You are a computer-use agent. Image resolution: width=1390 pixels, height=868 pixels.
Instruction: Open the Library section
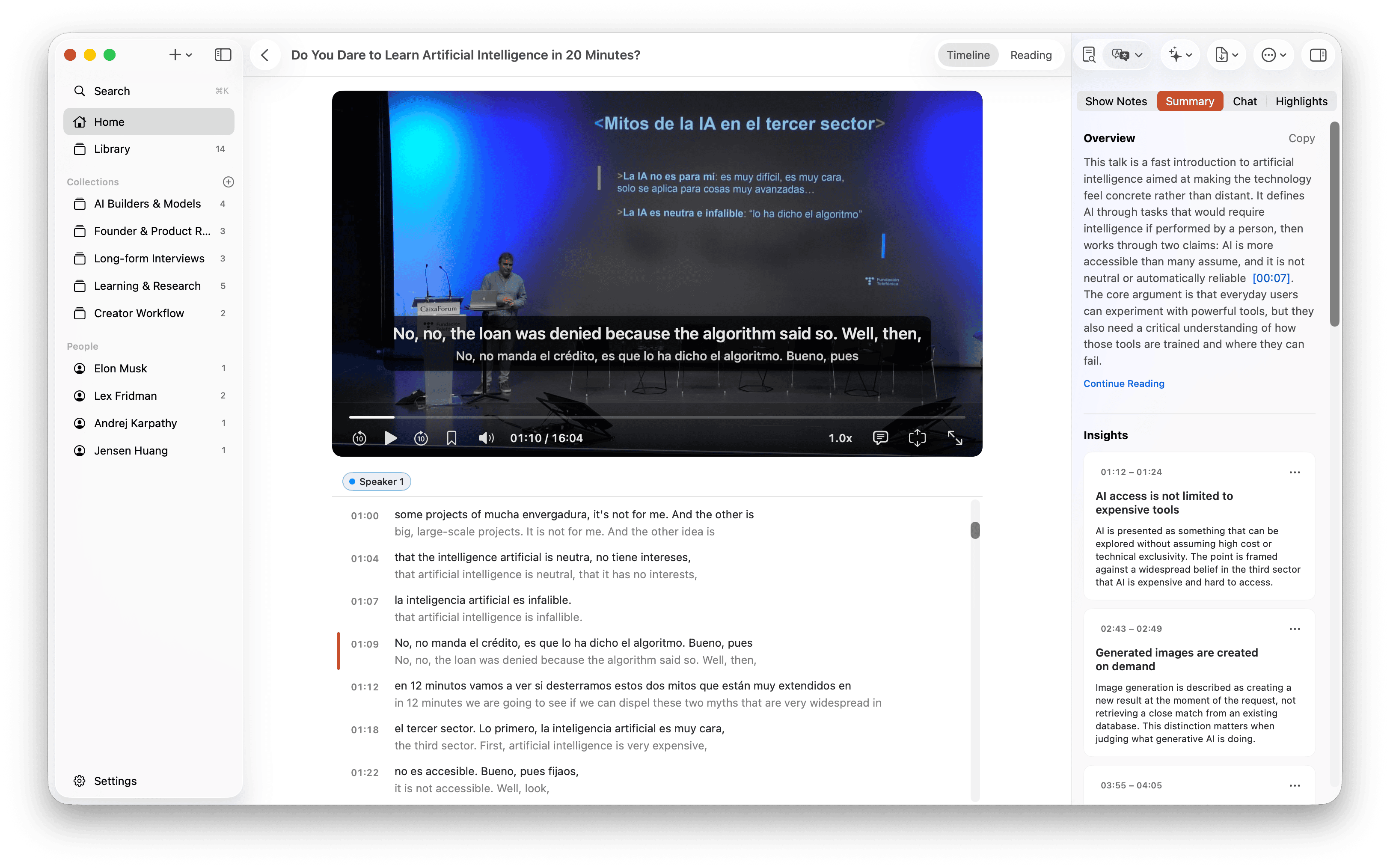click(149, 149)
